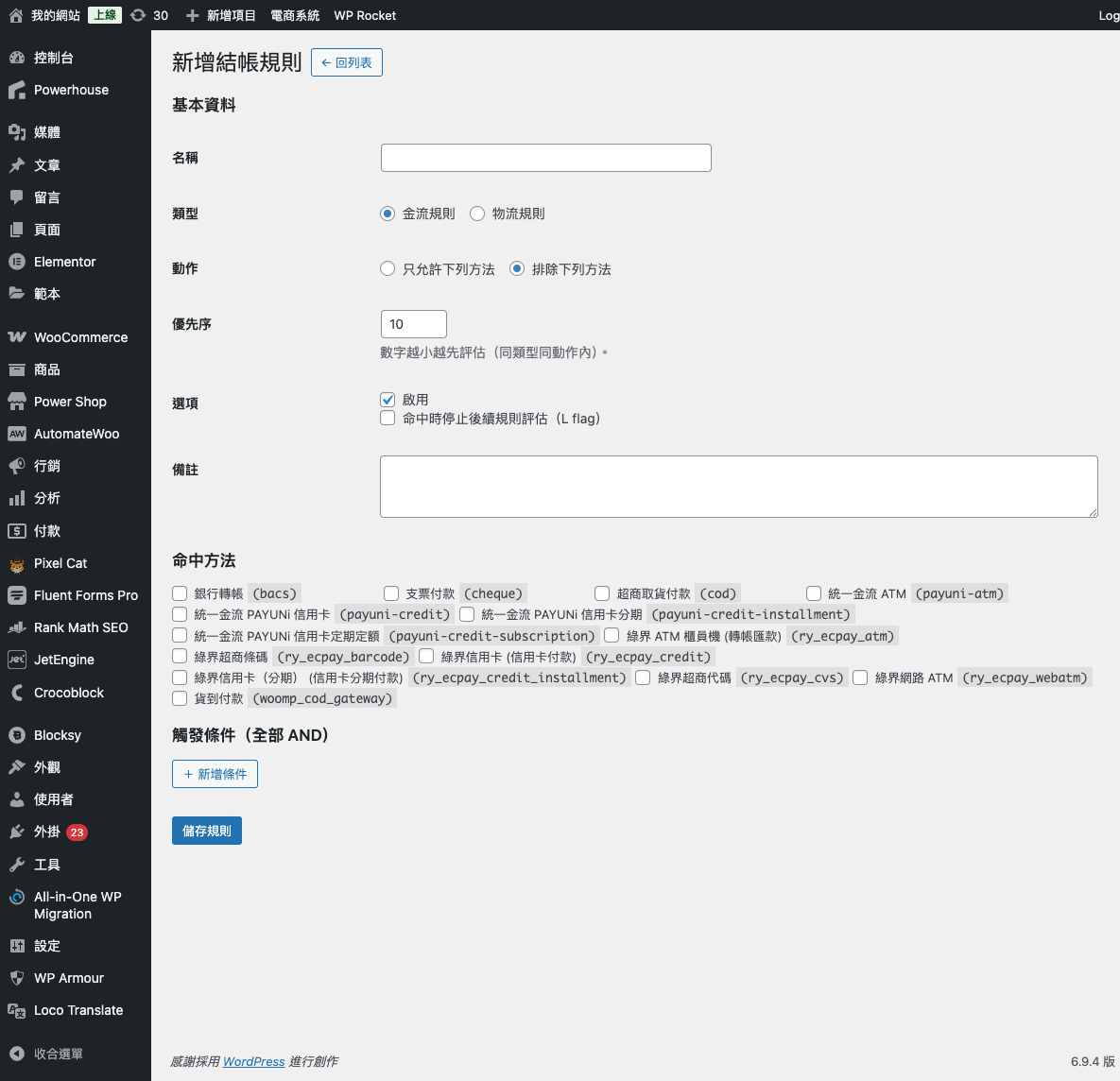Open 新增項目 in the admin bar
Viewport: 1120px width, 1081px height.
[221, 15]
